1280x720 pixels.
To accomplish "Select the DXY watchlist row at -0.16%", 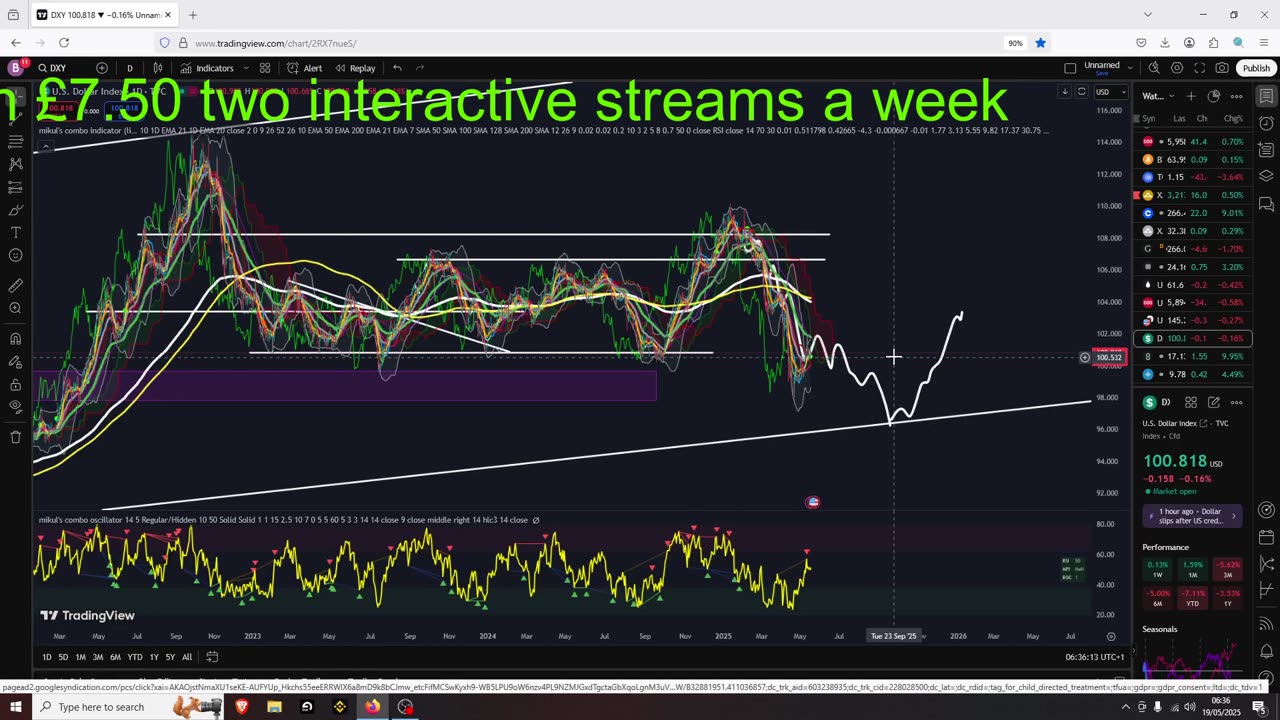I will [1194, 338].
